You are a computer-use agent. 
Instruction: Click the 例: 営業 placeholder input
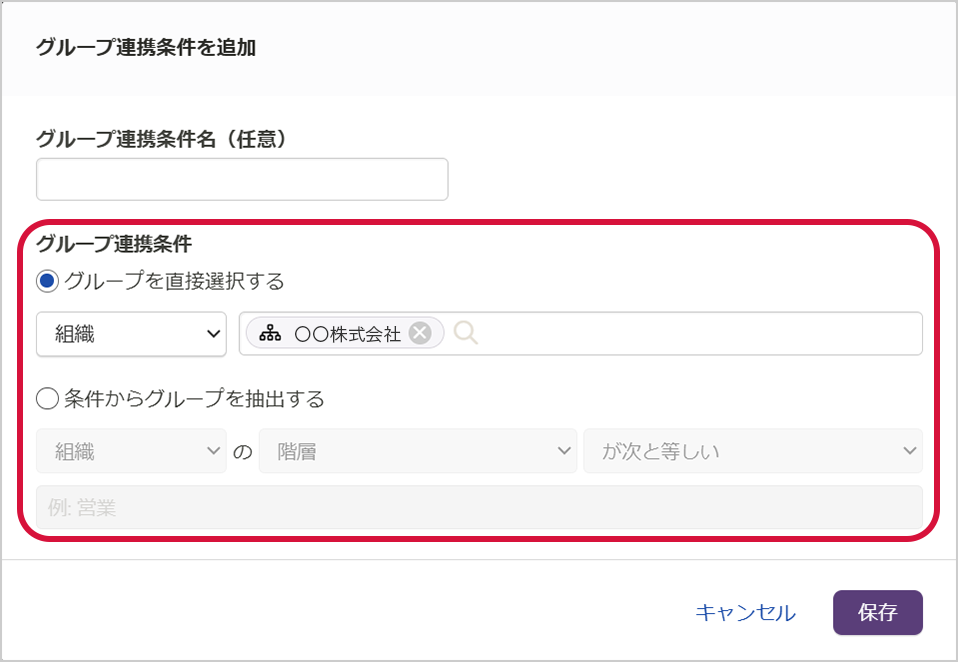point(479,507)
